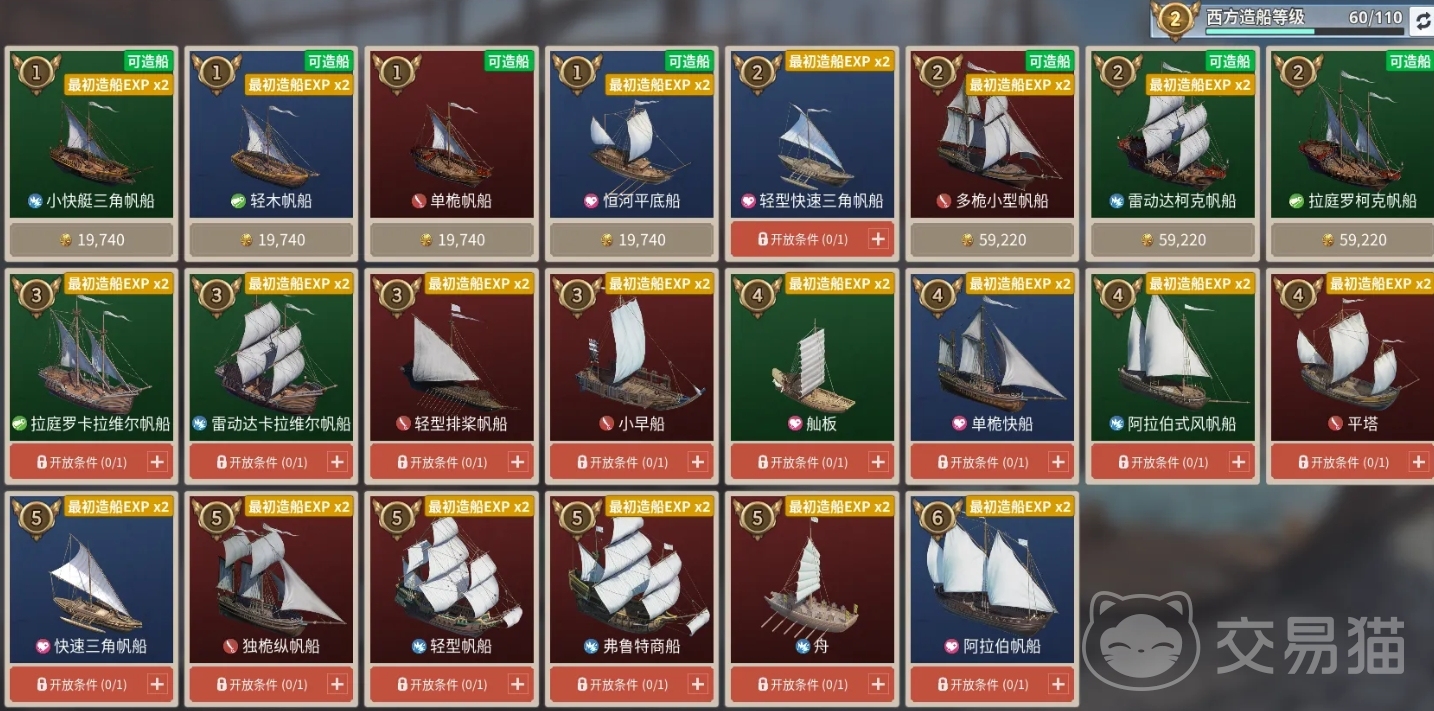
Task: Click the plus icon under 小早船
Action: [x=698, y=462]
